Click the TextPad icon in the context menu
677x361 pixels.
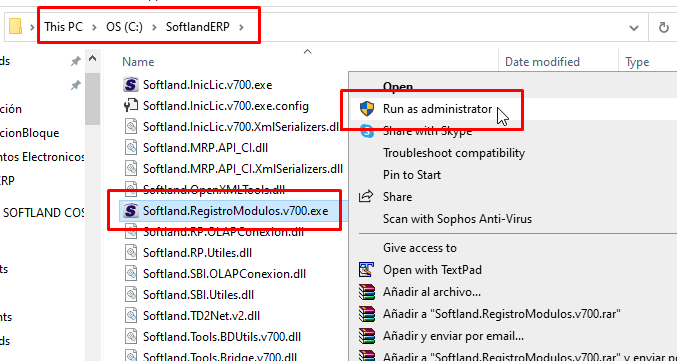pos(366,270)
